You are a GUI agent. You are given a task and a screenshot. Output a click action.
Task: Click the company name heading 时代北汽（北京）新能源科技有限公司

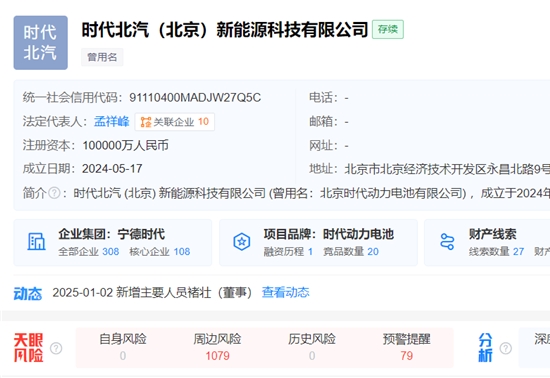point(224,29)
